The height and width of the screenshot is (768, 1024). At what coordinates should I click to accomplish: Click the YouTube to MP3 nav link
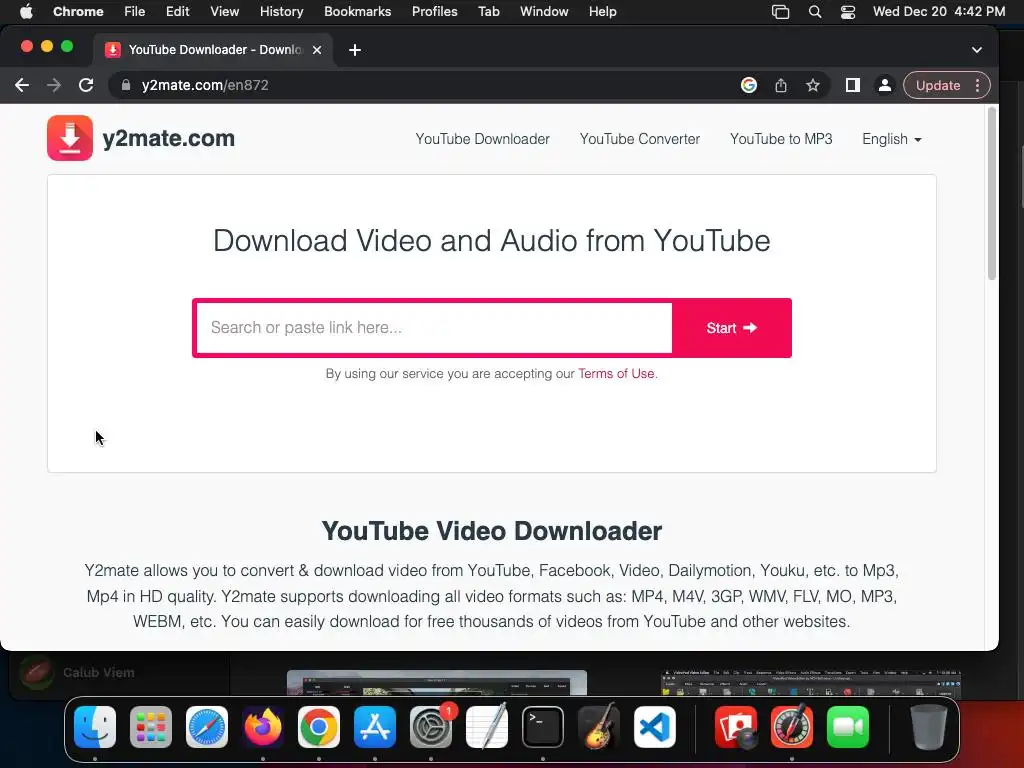(781, 139)
